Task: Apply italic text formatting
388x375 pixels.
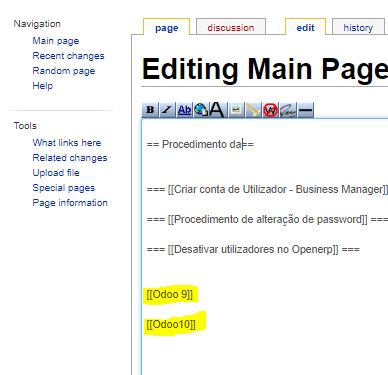Action: (167, 110)
